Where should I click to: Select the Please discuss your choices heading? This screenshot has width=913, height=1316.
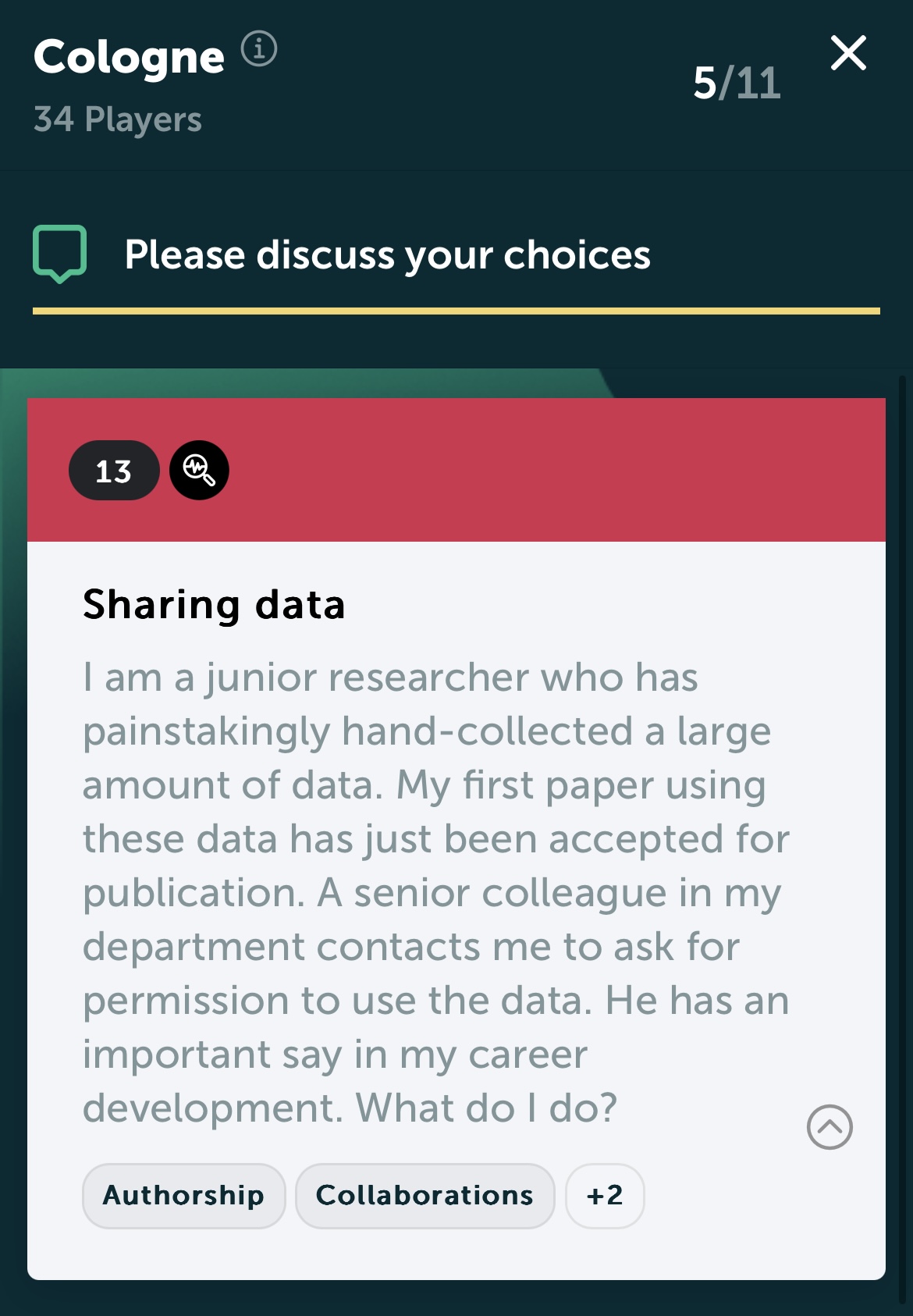pos(388,254)
